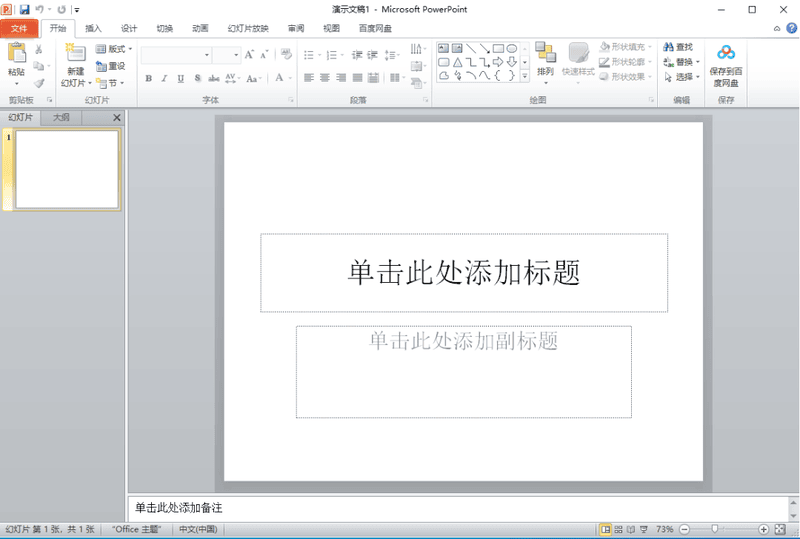Image resolution: width=800 pixels, height=539 pixels.
Task: Switch to the Animations (动画) tab
Action: pos(200,29)
